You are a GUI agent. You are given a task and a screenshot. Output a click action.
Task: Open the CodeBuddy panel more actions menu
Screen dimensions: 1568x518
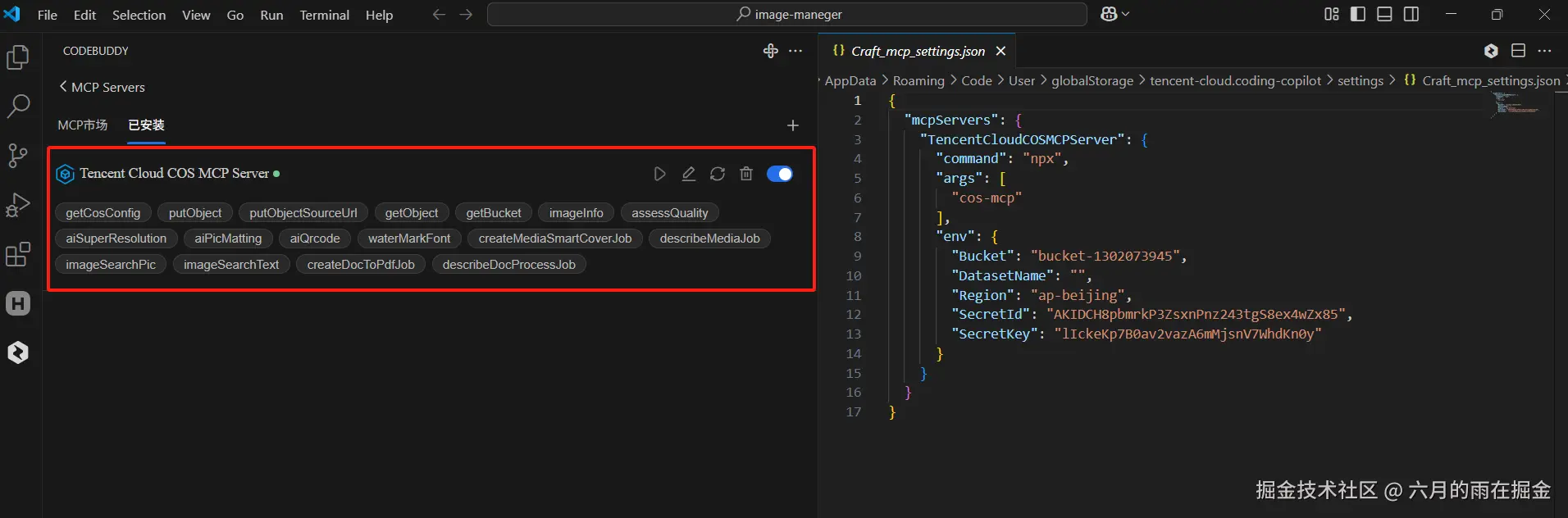795,51
